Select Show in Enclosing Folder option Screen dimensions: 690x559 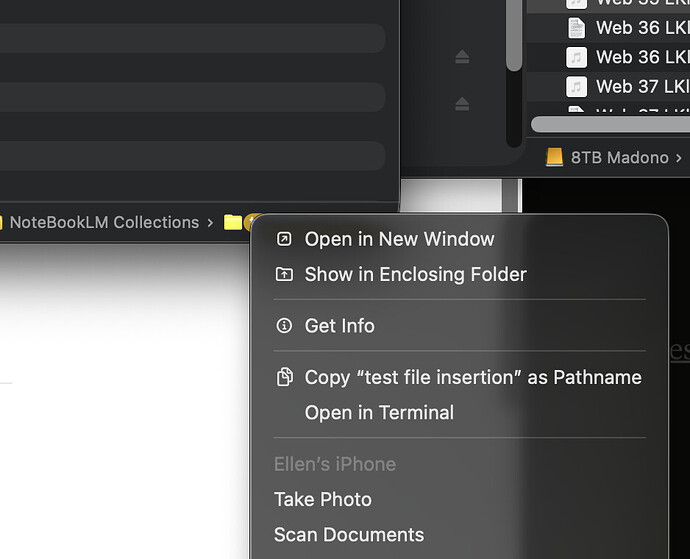[x=415, y=274]
